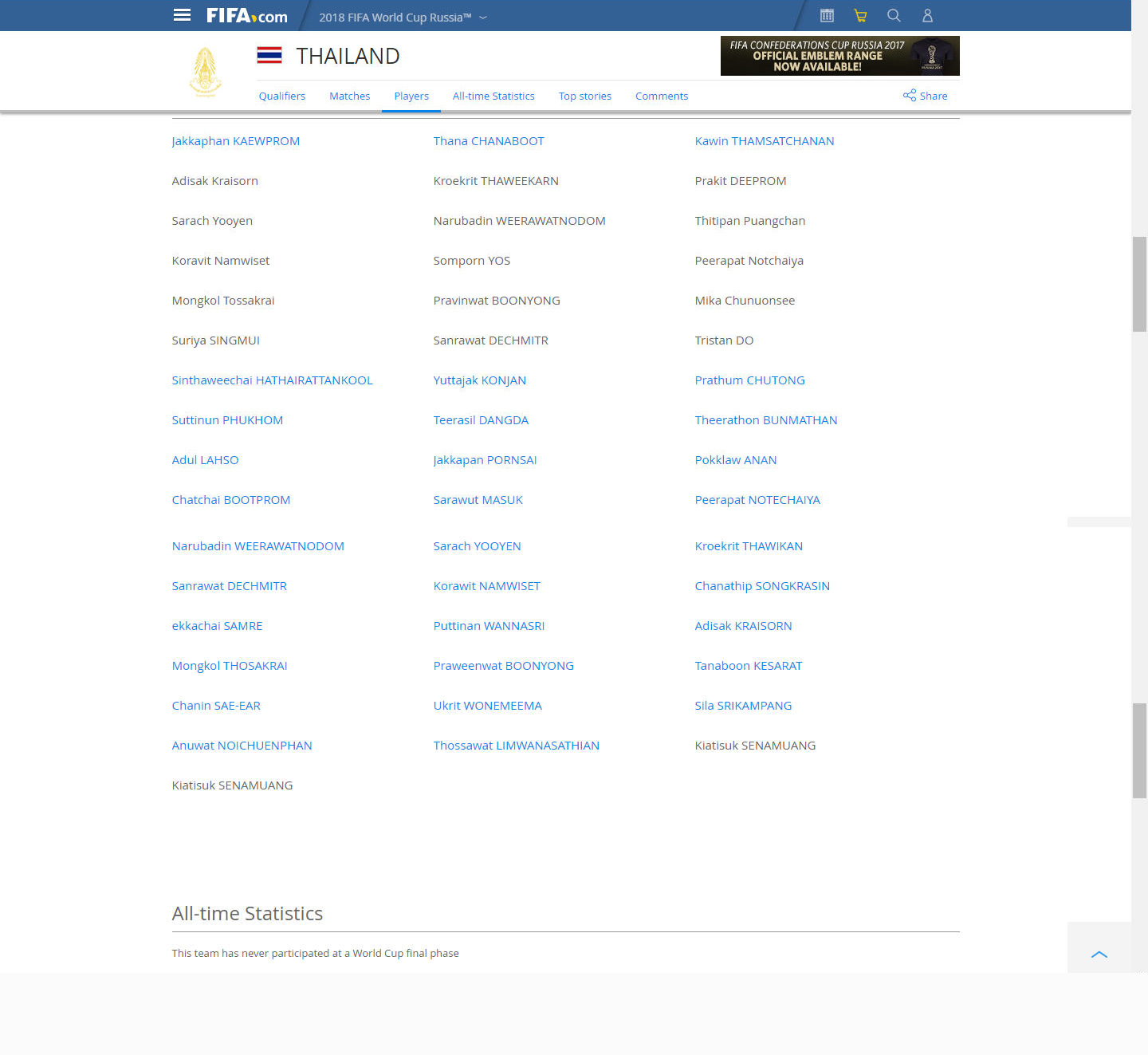Open the shopping cart icon
Viewport: 1148px width, 1055px height.
click(860, 15)
